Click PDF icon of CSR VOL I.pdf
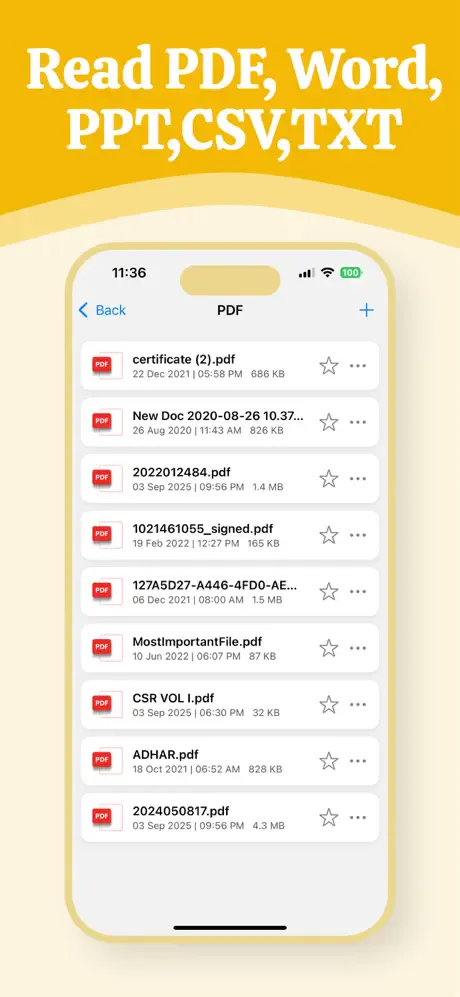Image resolution: width=460 pixels, height=997 pixels. (107, 705)
